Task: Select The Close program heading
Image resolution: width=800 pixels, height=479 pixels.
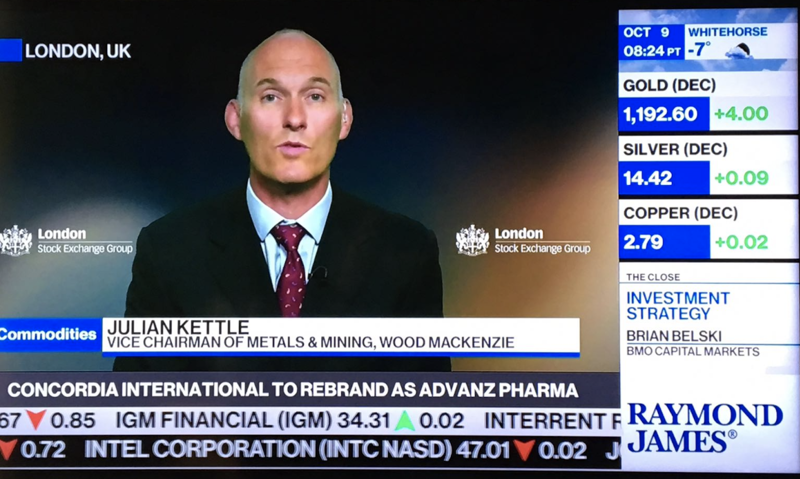Action: 653,277
